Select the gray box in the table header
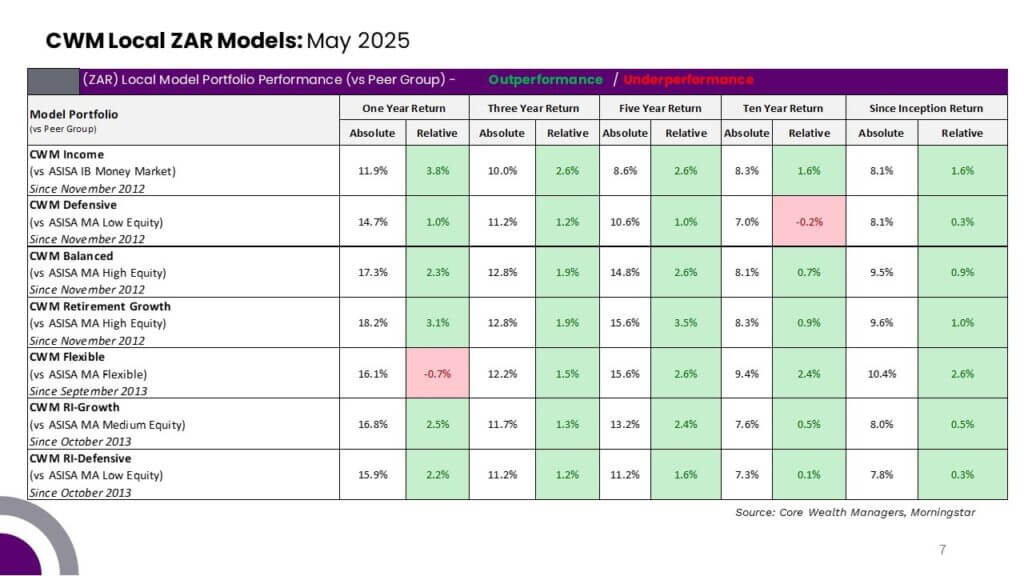 pos(53,81)
